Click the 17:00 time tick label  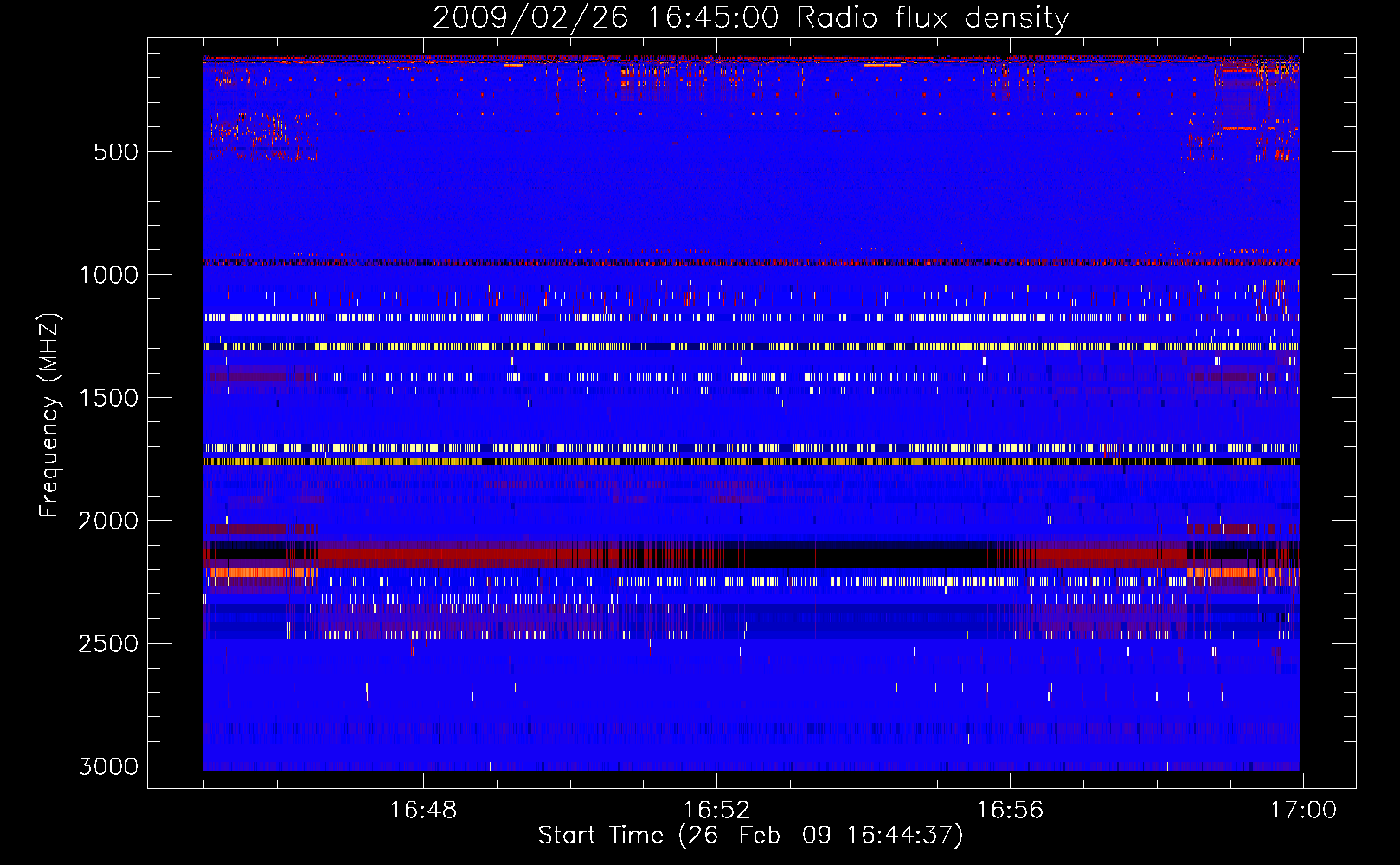pyautogui.click(x=1303, y=811)
